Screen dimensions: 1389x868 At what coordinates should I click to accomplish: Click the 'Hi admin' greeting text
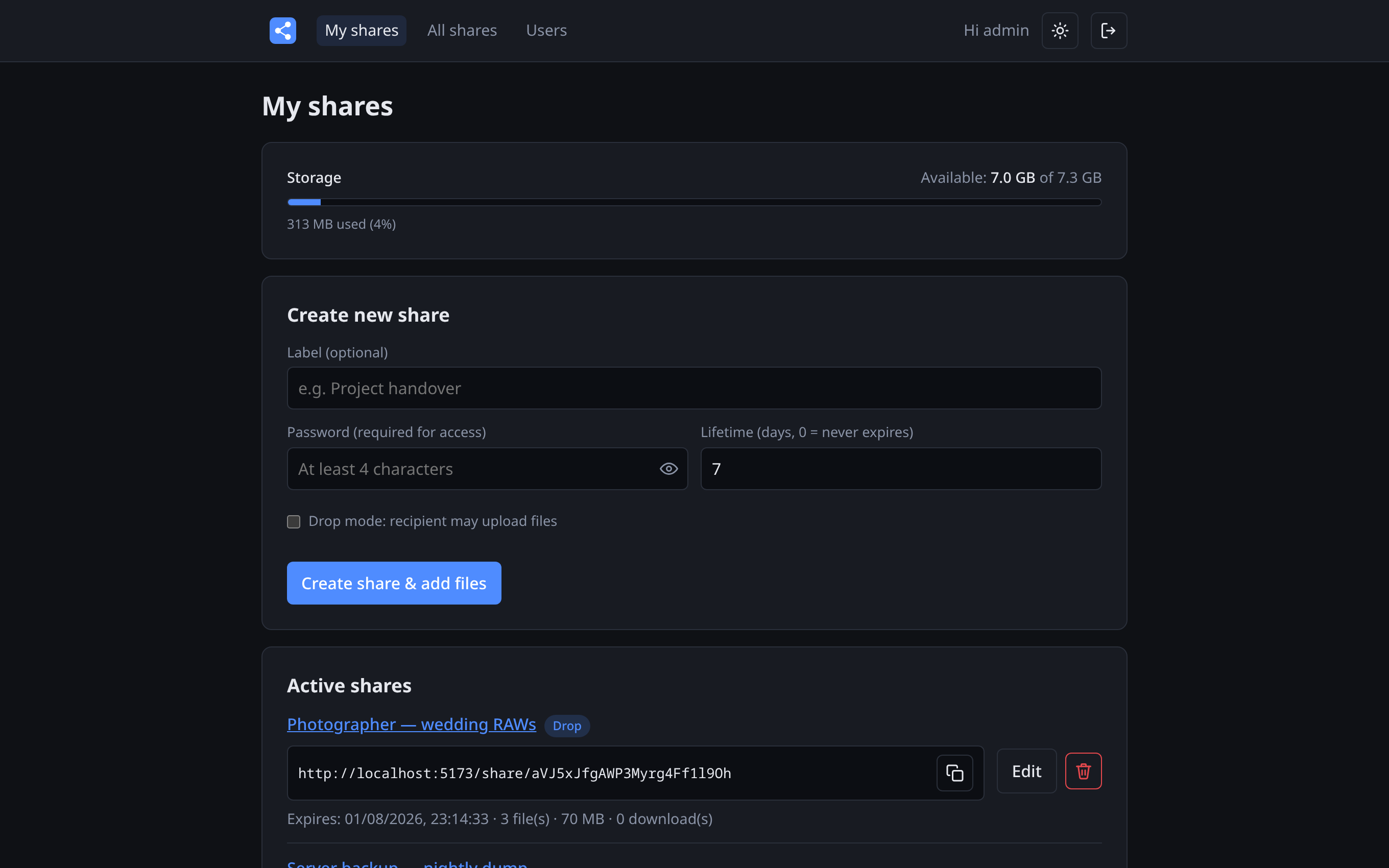(x=996, y=31)
